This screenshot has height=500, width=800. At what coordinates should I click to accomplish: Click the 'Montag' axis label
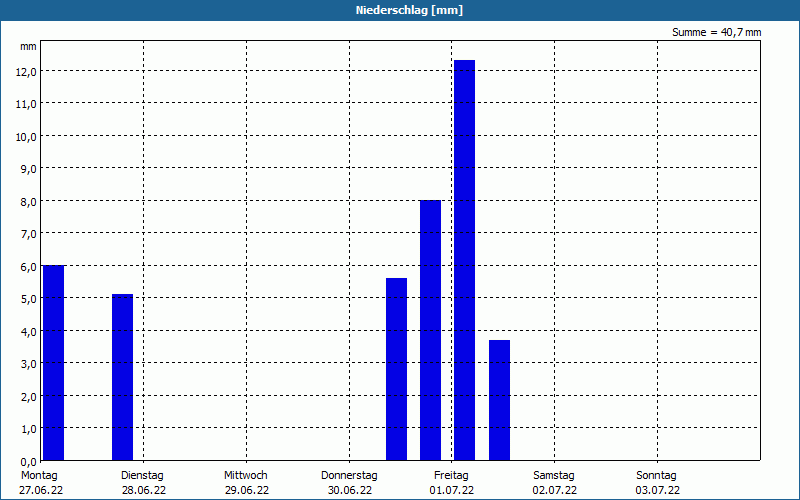pyautogui.click(x=39, y=476)
